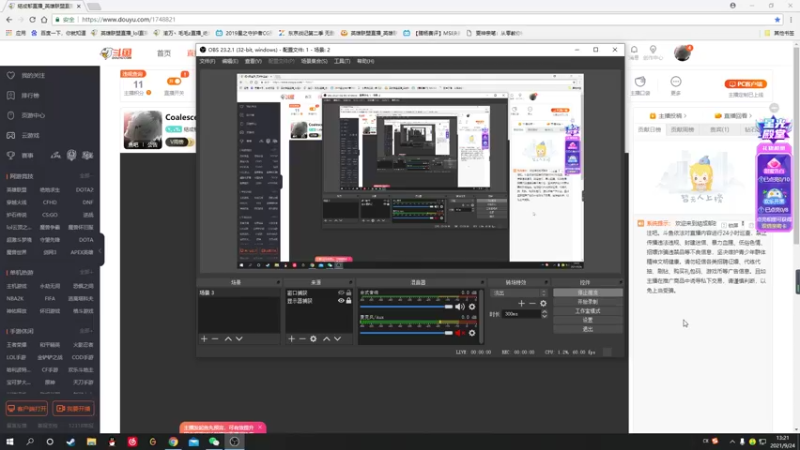Open WeChat icon on Windows taskbar
Screen dimensions: 800x450
point(214,442)
